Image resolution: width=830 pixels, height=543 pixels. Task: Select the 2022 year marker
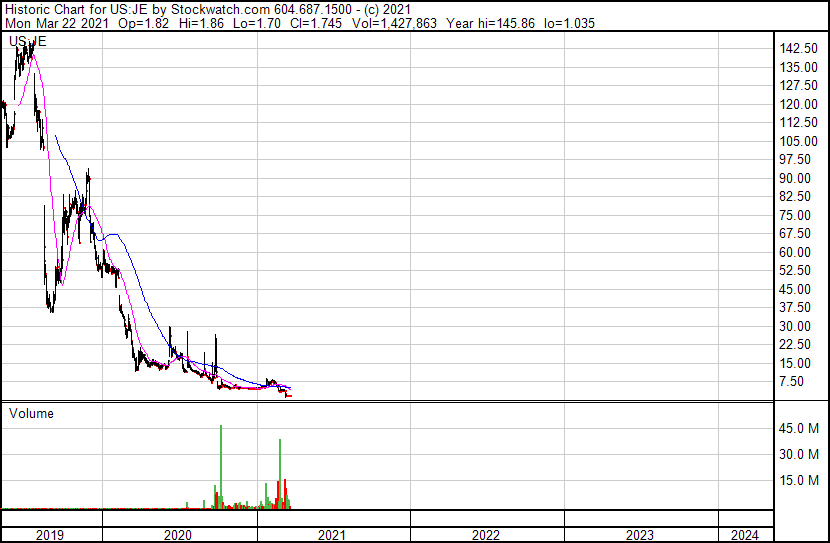pos(486,535)
